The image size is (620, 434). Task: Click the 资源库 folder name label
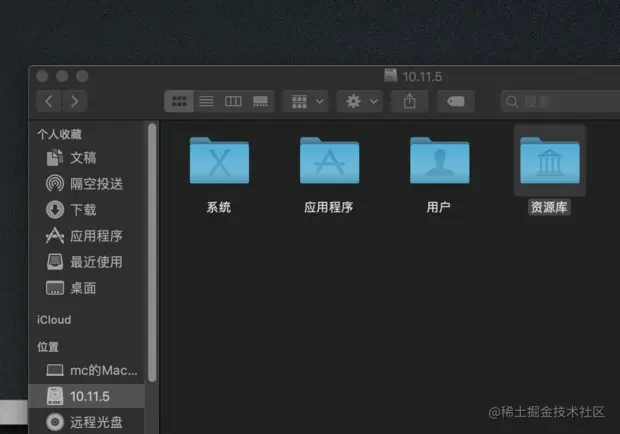point(549,207)
